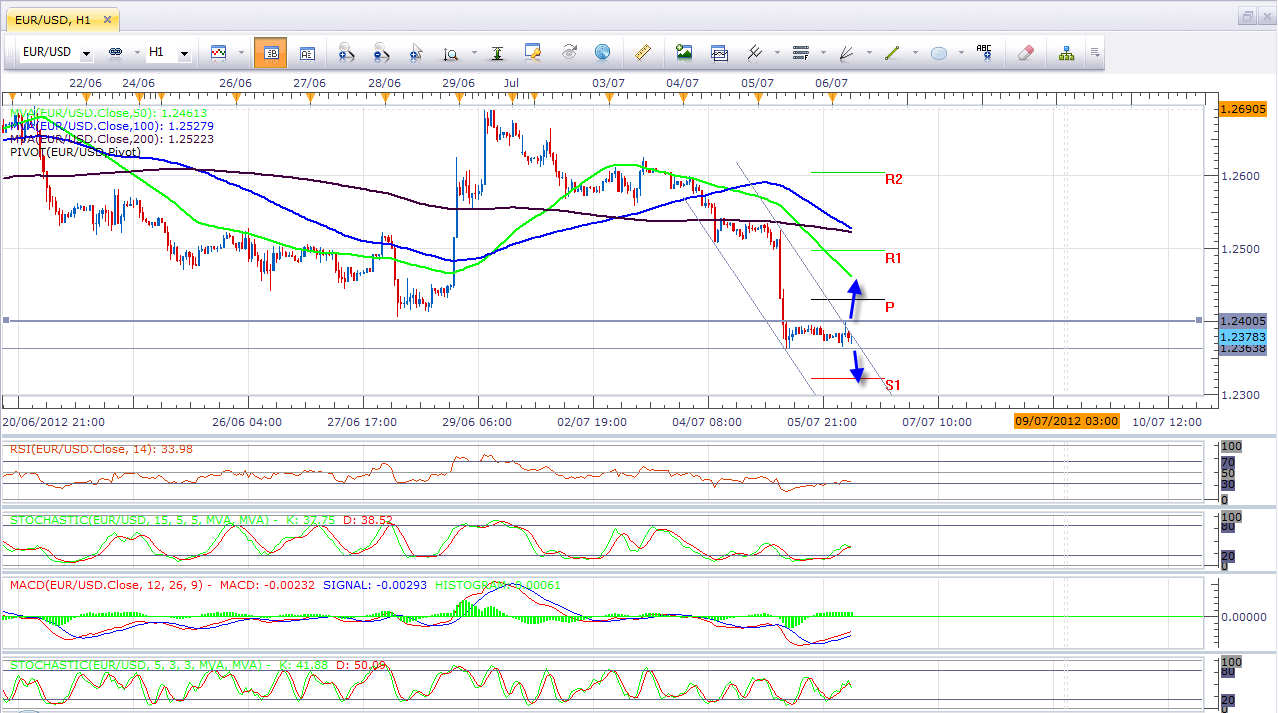
Task: Click the STOCHASTIC 15, 5, 5 indicator label
Action: (x=201, y=520)
